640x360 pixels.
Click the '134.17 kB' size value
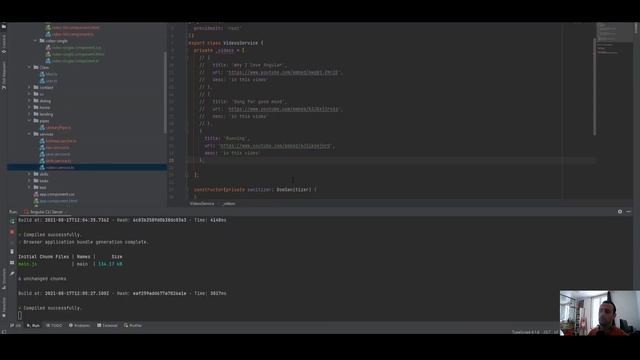(x=110, y=264)
